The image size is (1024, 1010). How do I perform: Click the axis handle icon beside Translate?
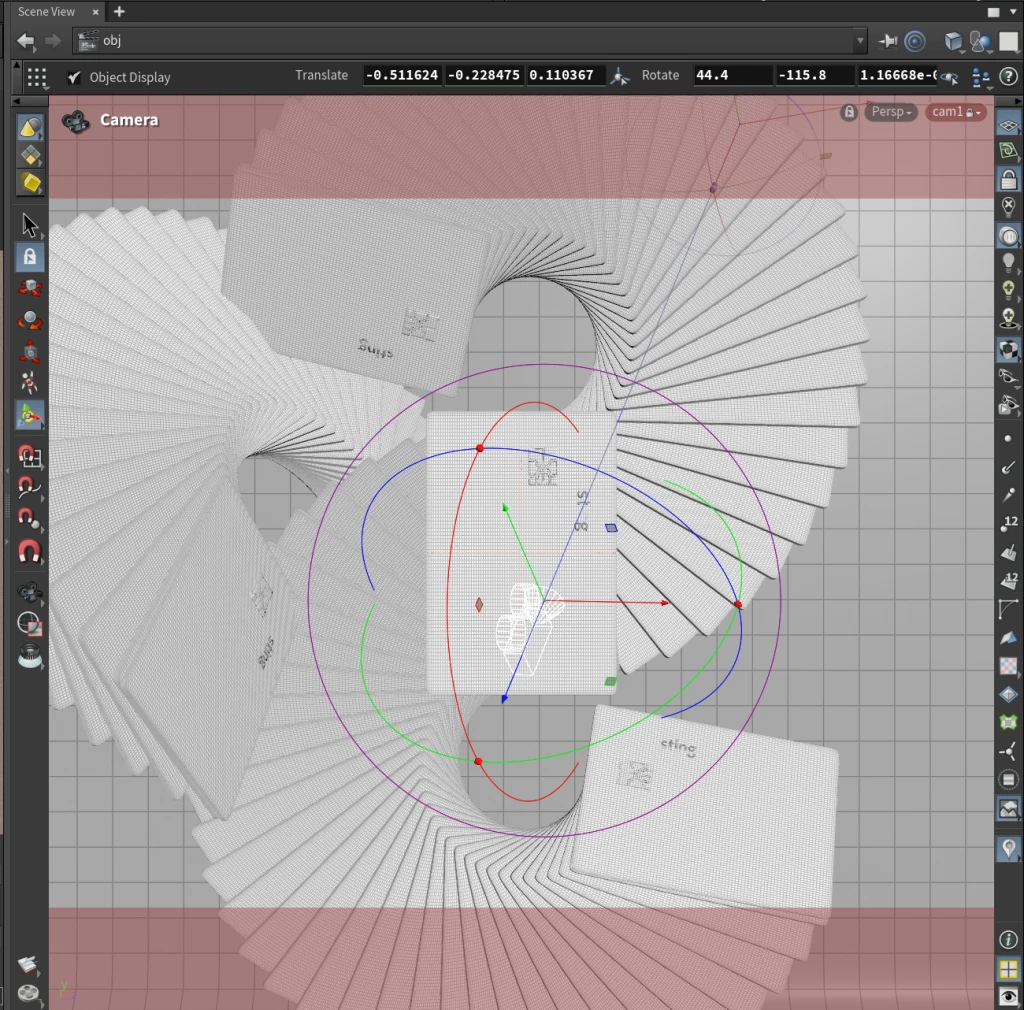click(619, 76)
